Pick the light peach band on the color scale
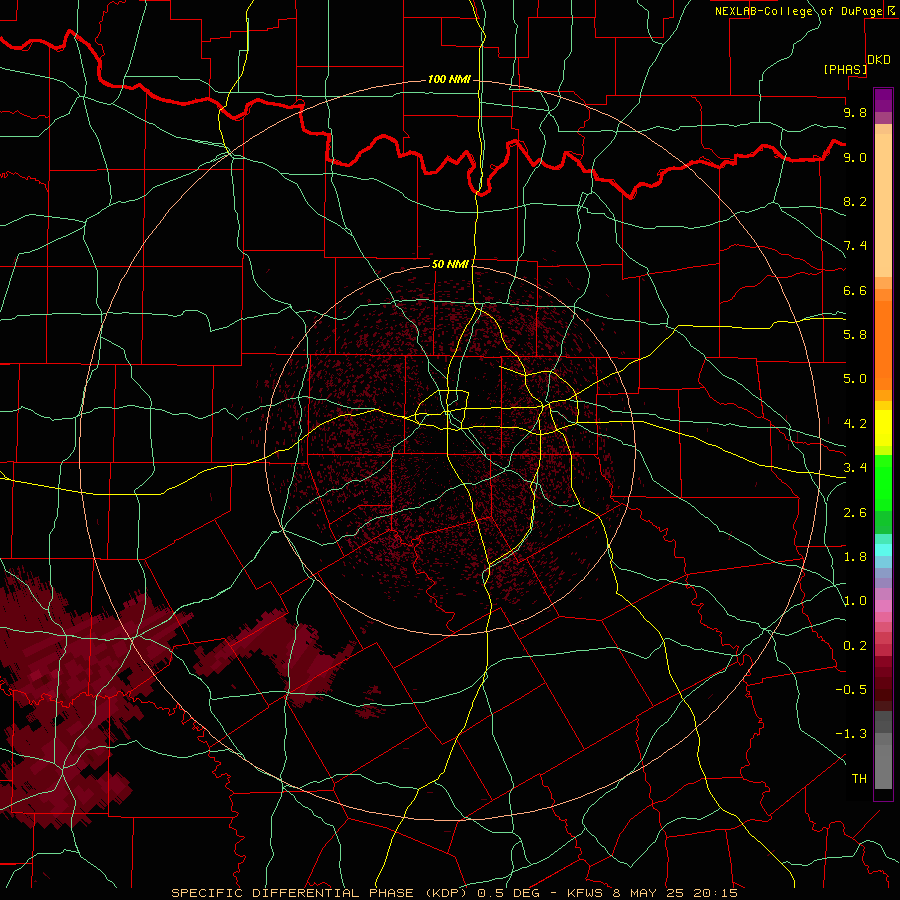Viewport: 900px width, 900px height. tap(883, 205)
